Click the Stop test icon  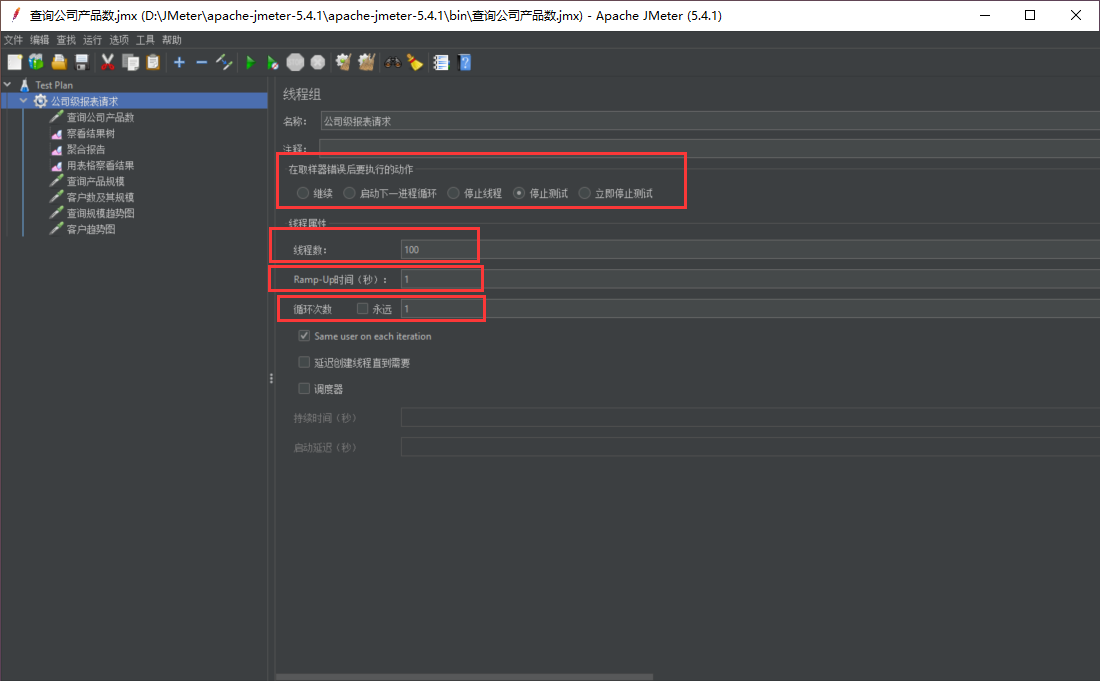(x=295, y=62)
